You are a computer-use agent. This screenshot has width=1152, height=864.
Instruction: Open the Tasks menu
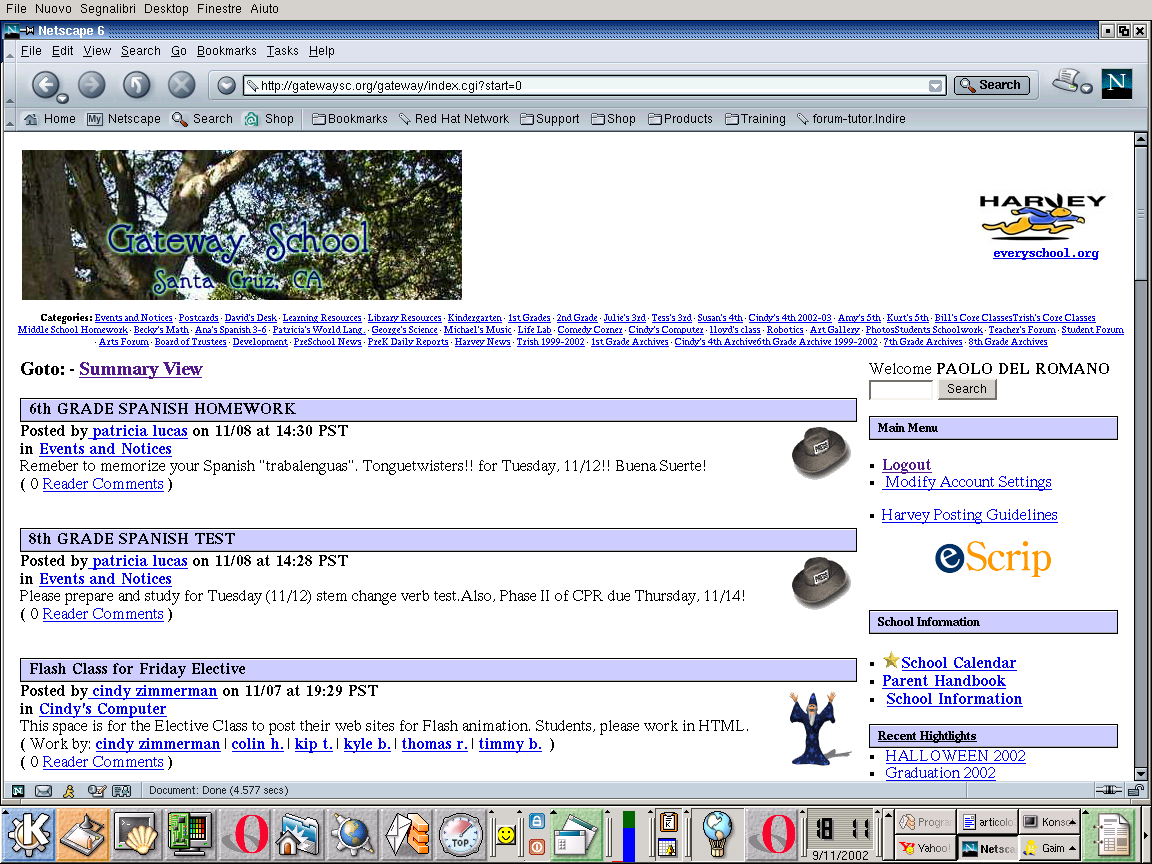coord(282,51)
